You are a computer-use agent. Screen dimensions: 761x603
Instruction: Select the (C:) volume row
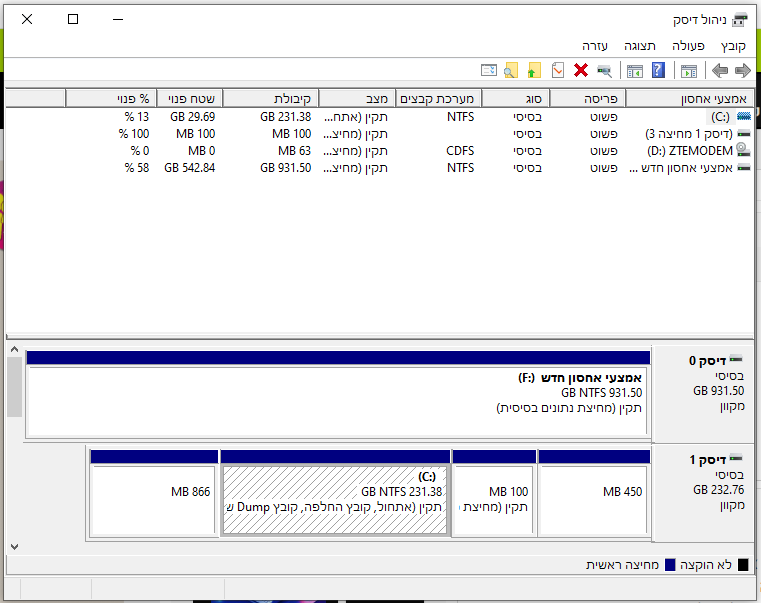[379, 117]
